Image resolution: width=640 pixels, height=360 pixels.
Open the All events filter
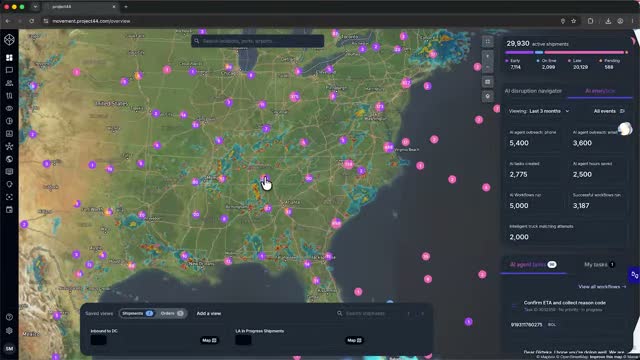click(609, 111)
